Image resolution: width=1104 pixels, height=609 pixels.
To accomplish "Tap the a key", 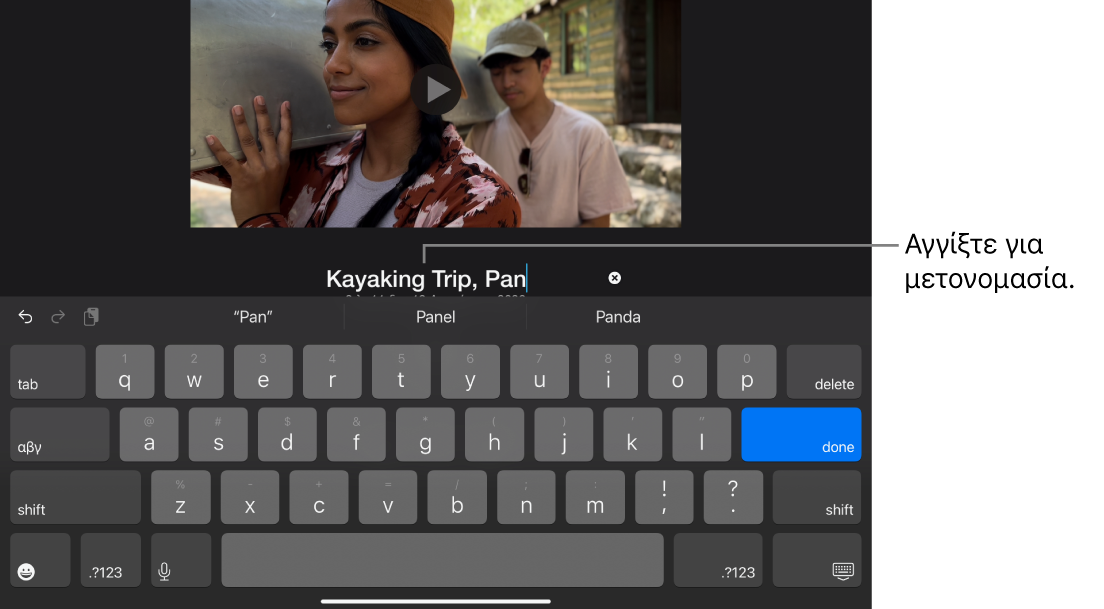I will 149,434.
